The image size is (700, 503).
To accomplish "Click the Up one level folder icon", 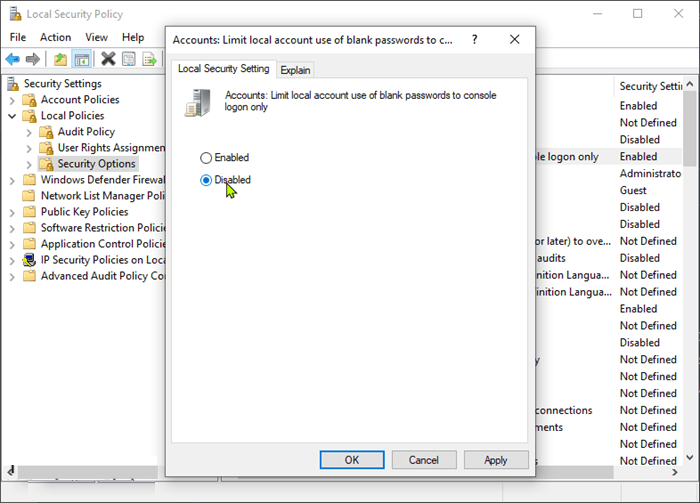I will coord(61,59).
